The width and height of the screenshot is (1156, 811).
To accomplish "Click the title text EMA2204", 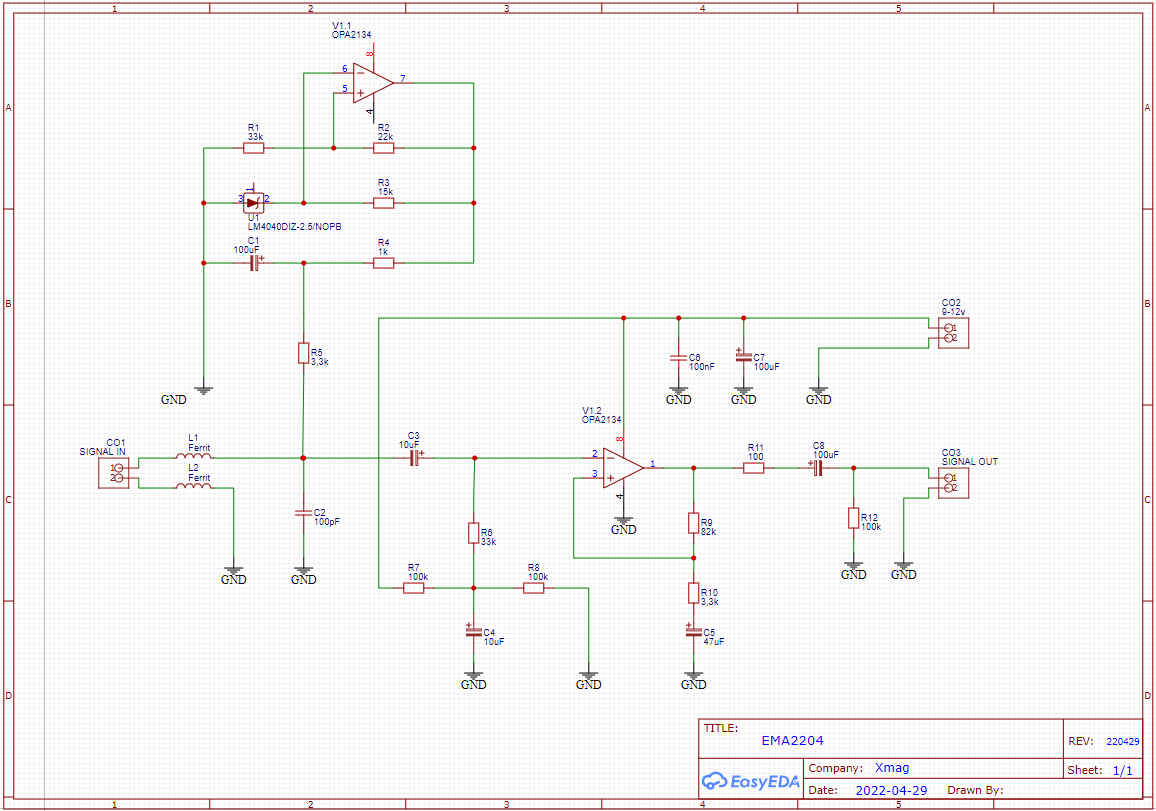I will (x=793, y=741).
